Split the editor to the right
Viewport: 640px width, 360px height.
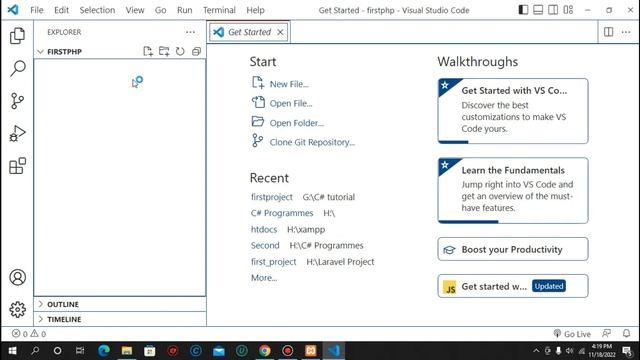pos(608,32)
